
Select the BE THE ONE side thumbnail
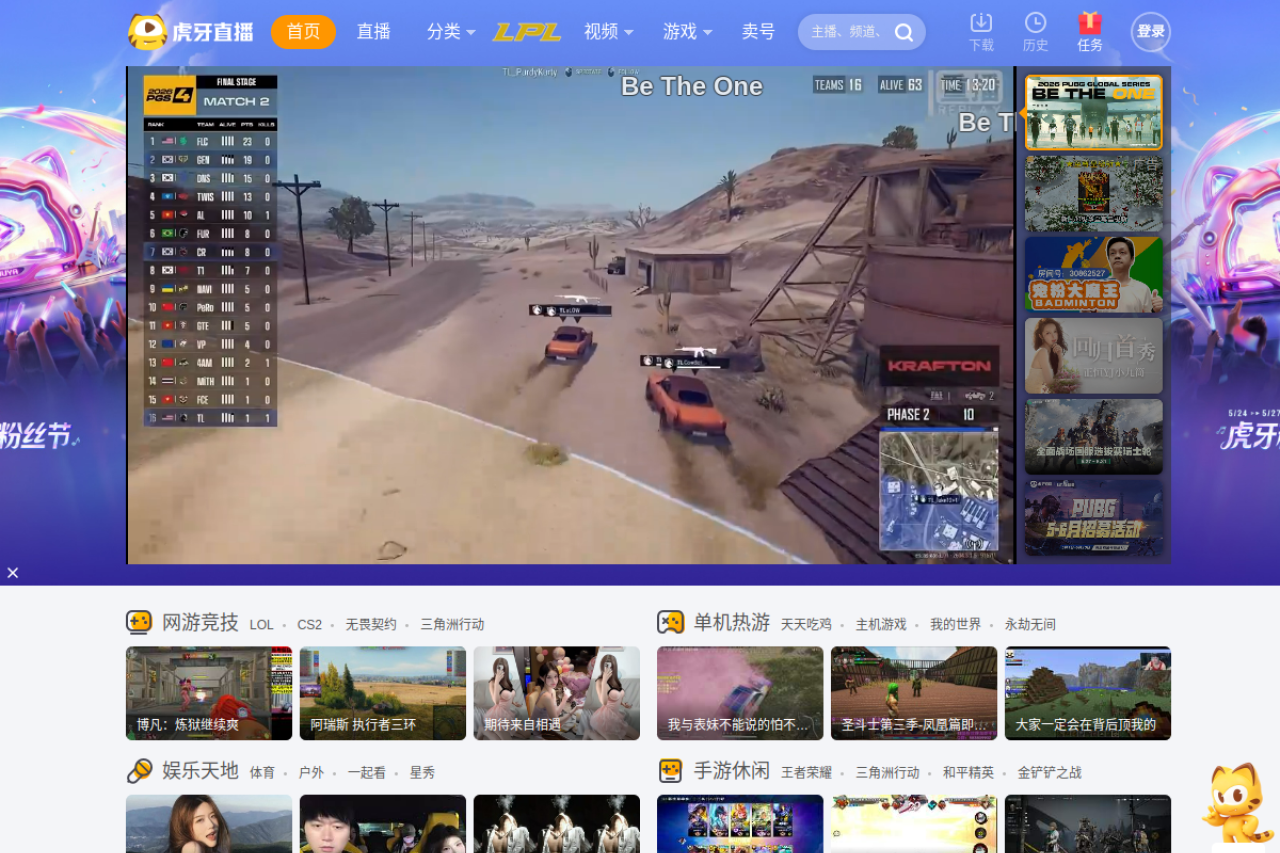click(1094, 112)
